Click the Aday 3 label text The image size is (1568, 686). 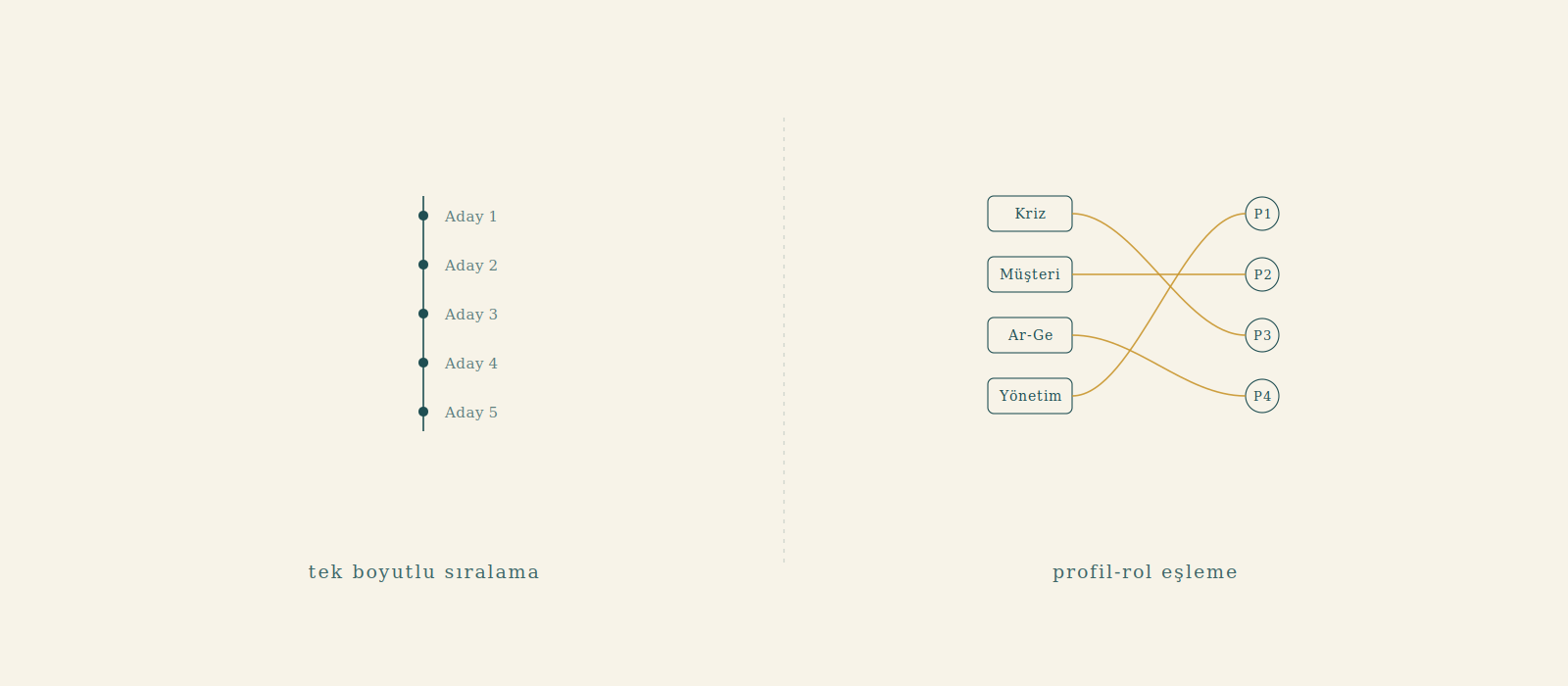pyautogui.click(x=471, y=315)
